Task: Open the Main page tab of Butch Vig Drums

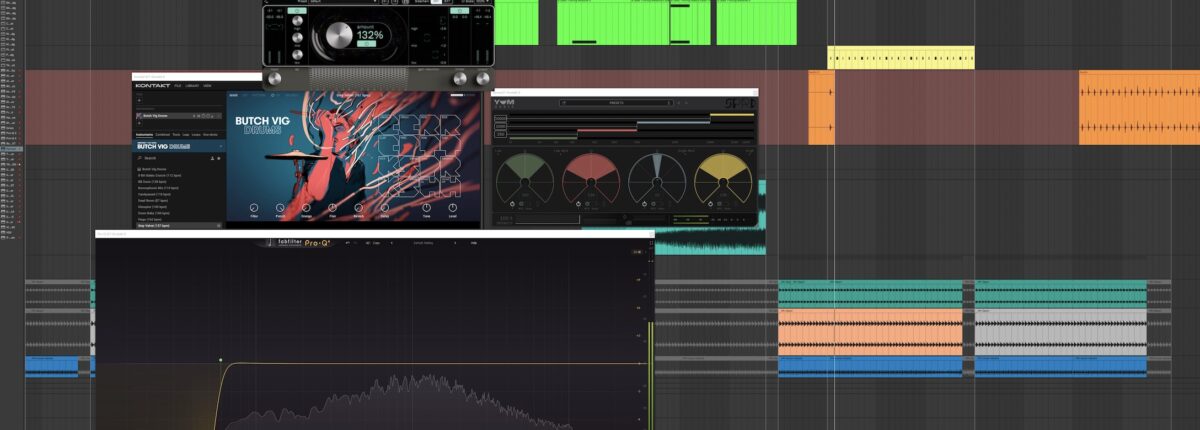Action: click(x=233, y=95)
